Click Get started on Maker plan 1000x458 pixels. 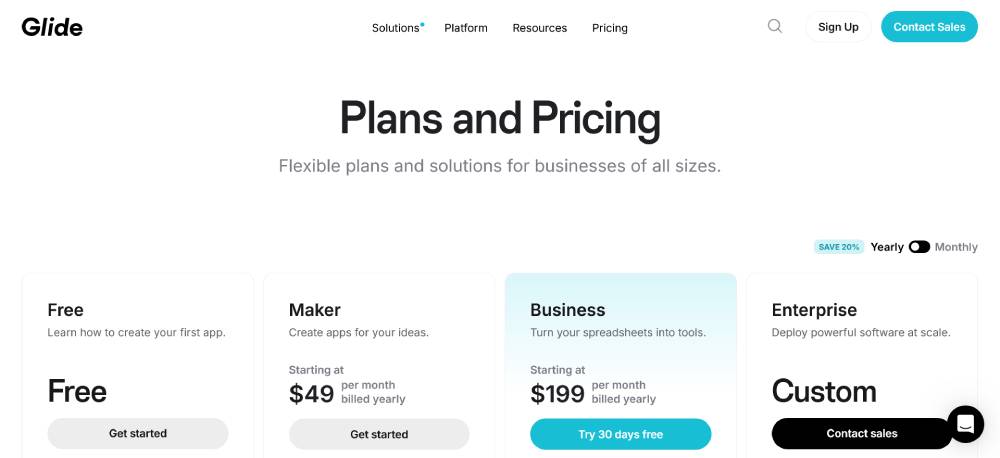(379, 434)
